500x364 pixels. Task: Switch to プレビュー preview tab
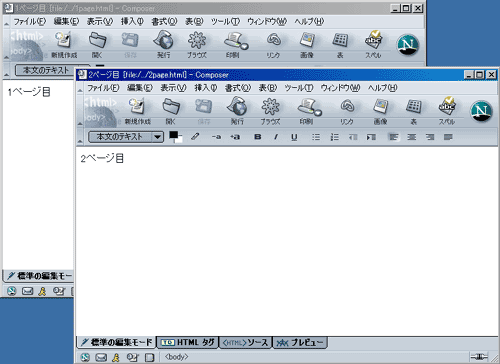click(x=300, y=342)
